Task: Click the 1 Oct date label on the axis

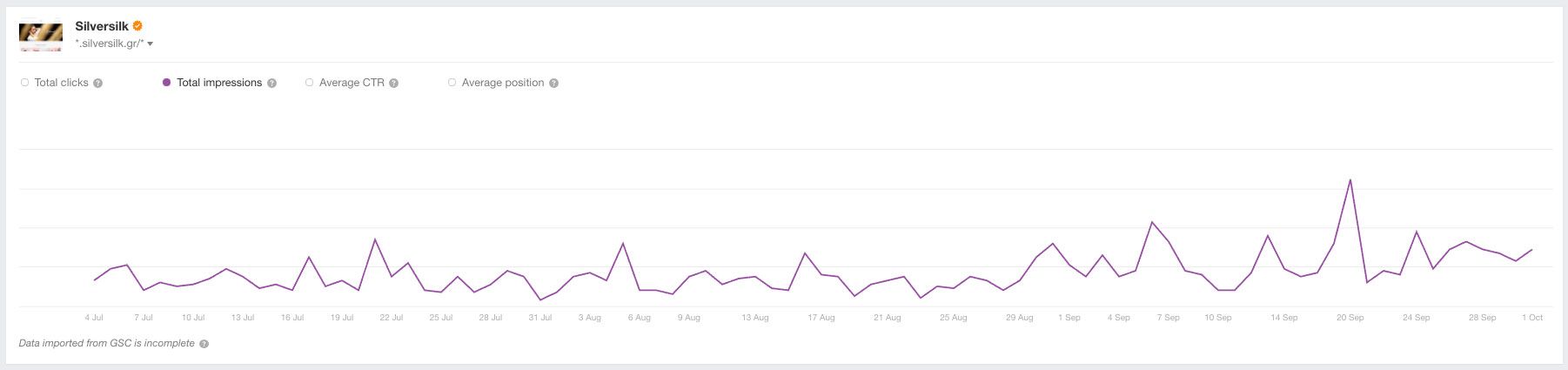Action: pos(1531,318)
